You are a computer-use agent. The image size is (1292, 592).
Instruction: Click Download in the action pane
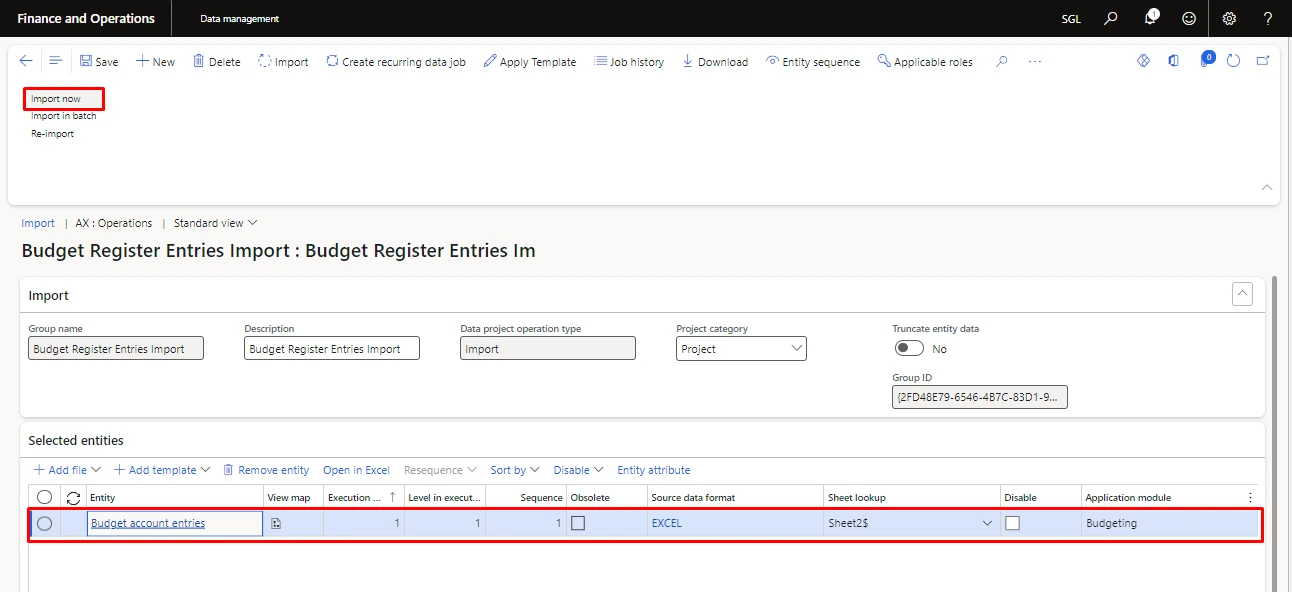pyautogui.click(x=715, y=61)
